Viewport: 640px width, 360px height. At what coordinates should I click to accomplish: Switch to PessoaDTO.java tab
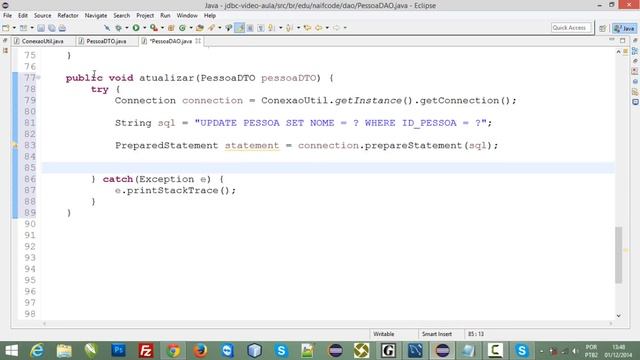click(106, 41)
